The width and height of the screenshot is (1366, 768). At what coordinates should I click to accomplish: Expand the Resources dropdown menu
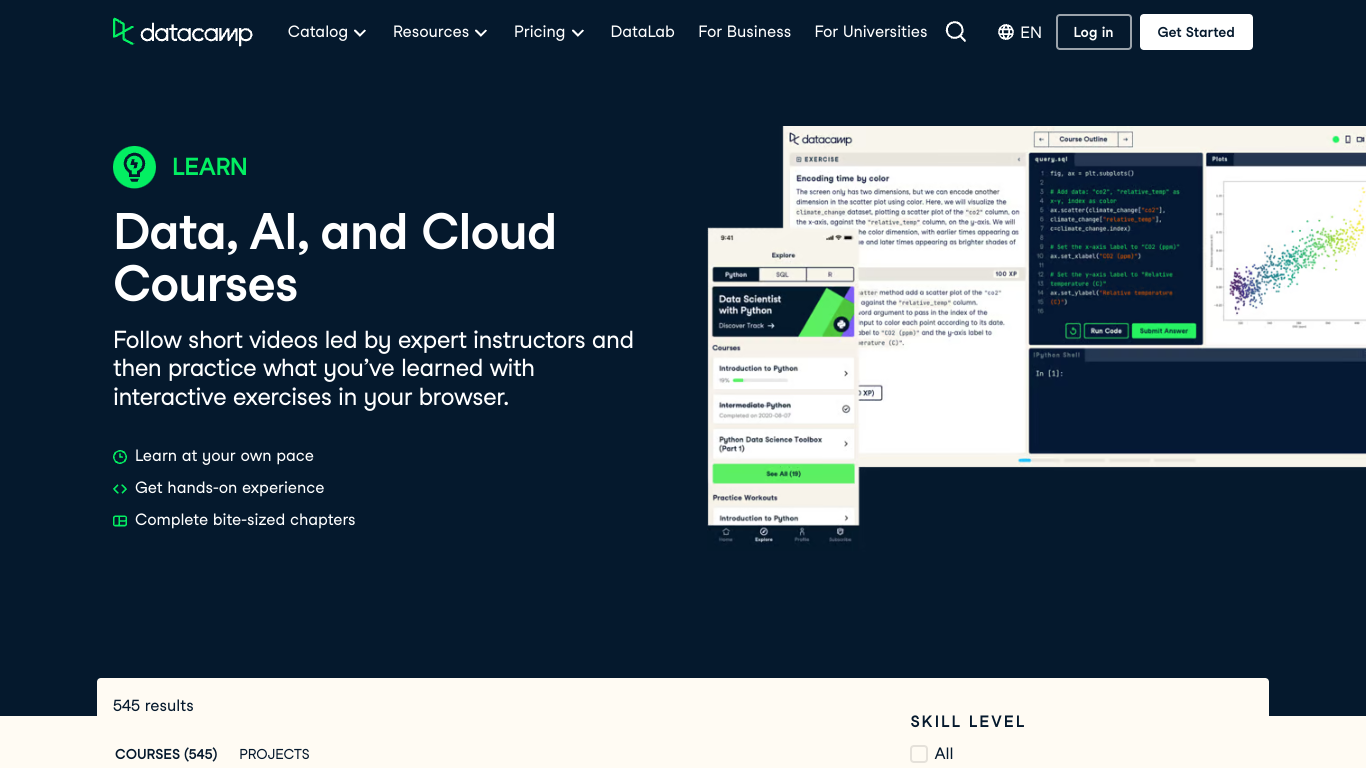[440, 32]
